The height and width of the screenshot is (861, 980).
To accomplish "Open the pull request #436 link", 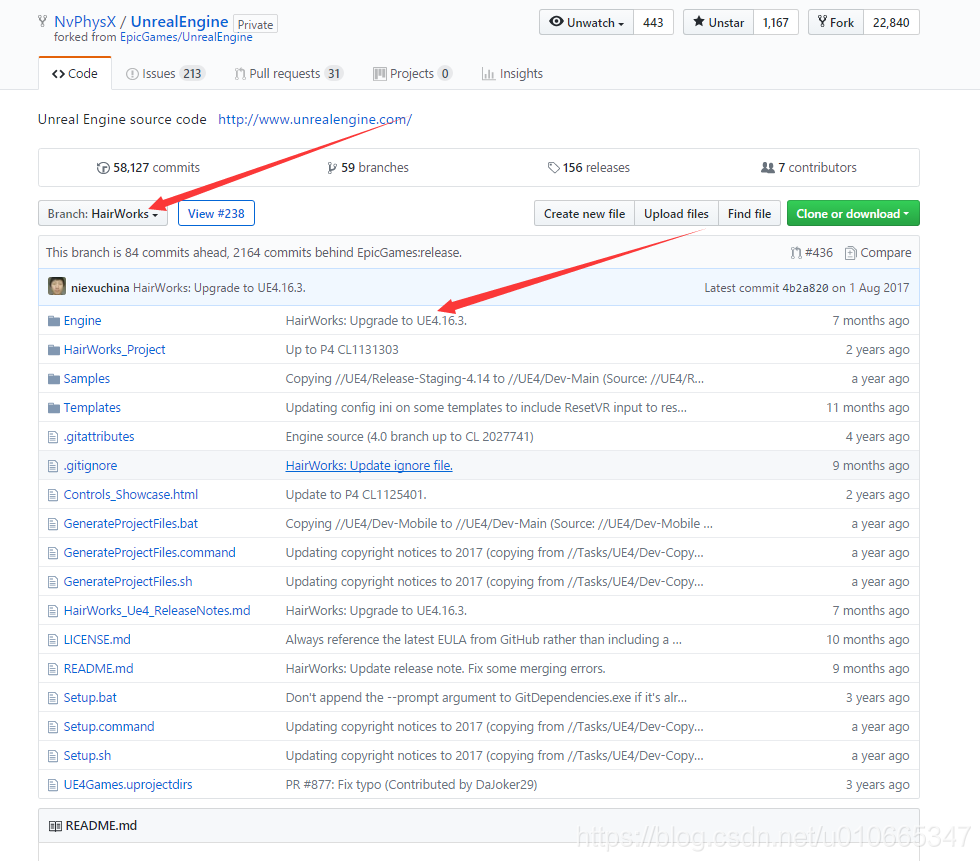I will [812, 253].
